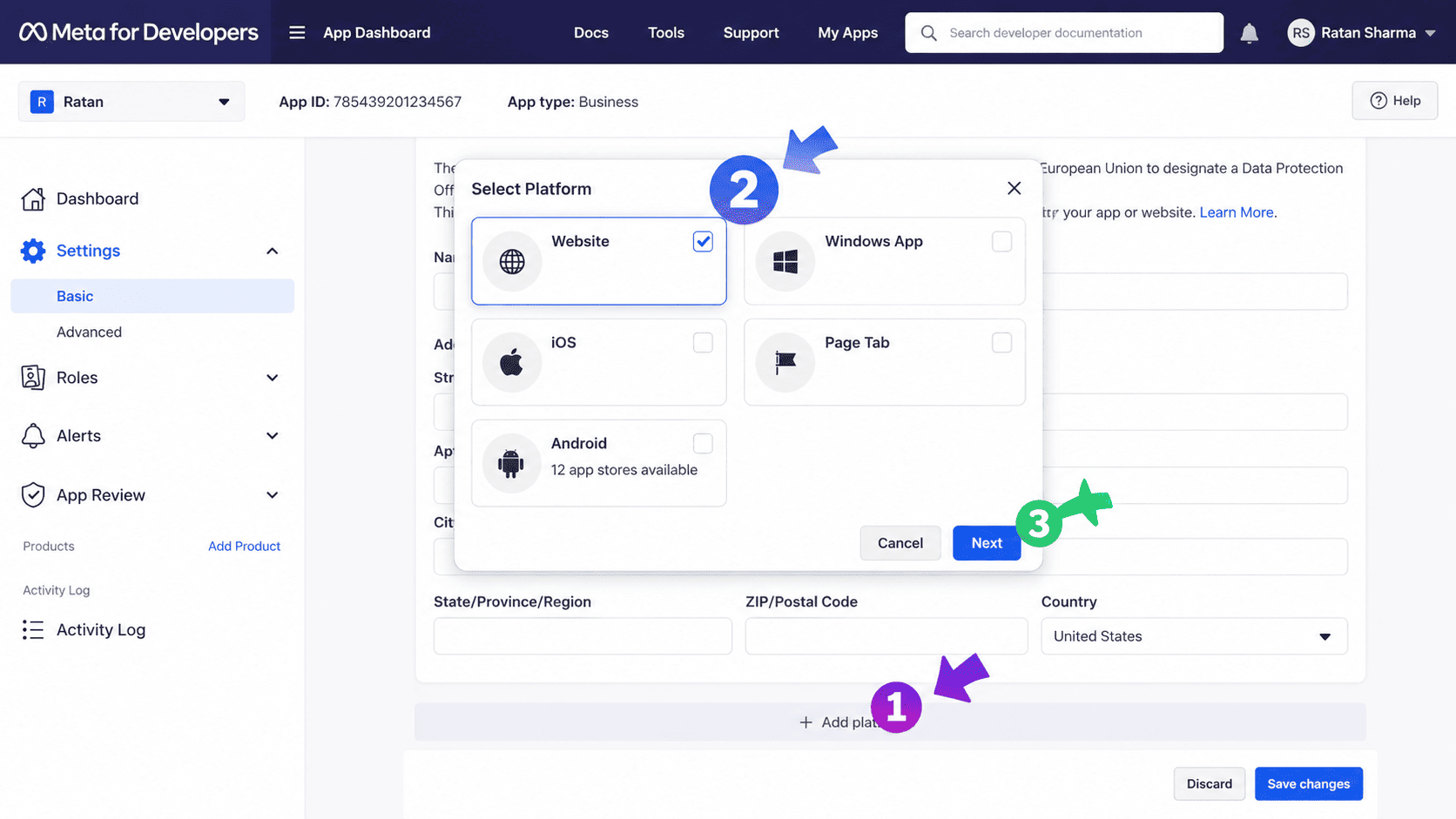
Task: Click the Website globe icon
Action: [512, 261]
